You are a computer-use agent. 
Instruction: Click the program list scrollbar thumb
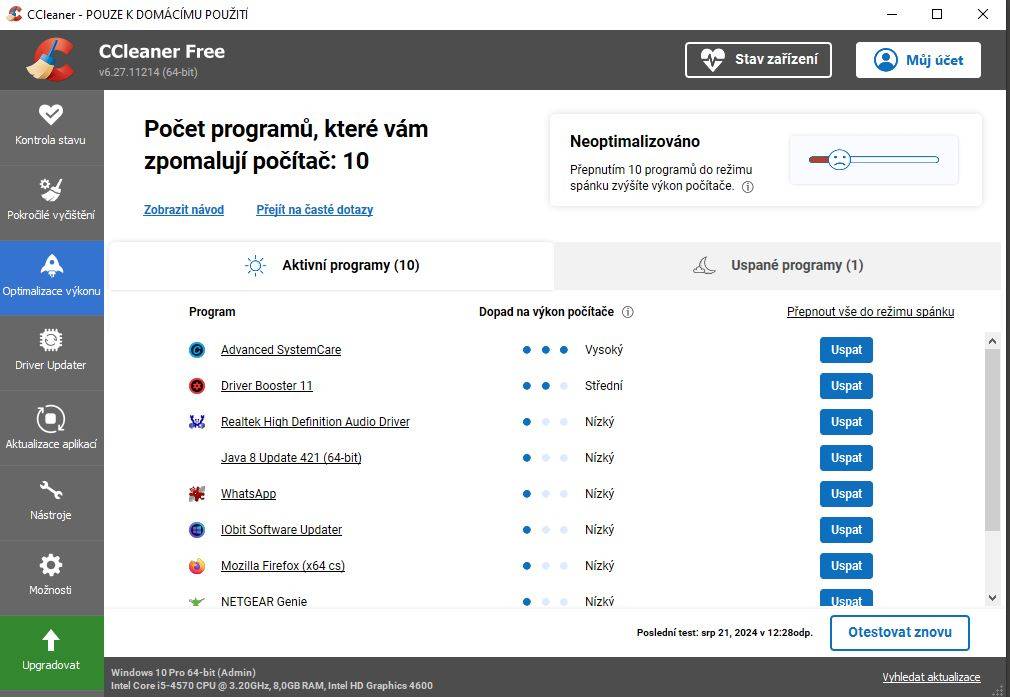coord(992,441)
